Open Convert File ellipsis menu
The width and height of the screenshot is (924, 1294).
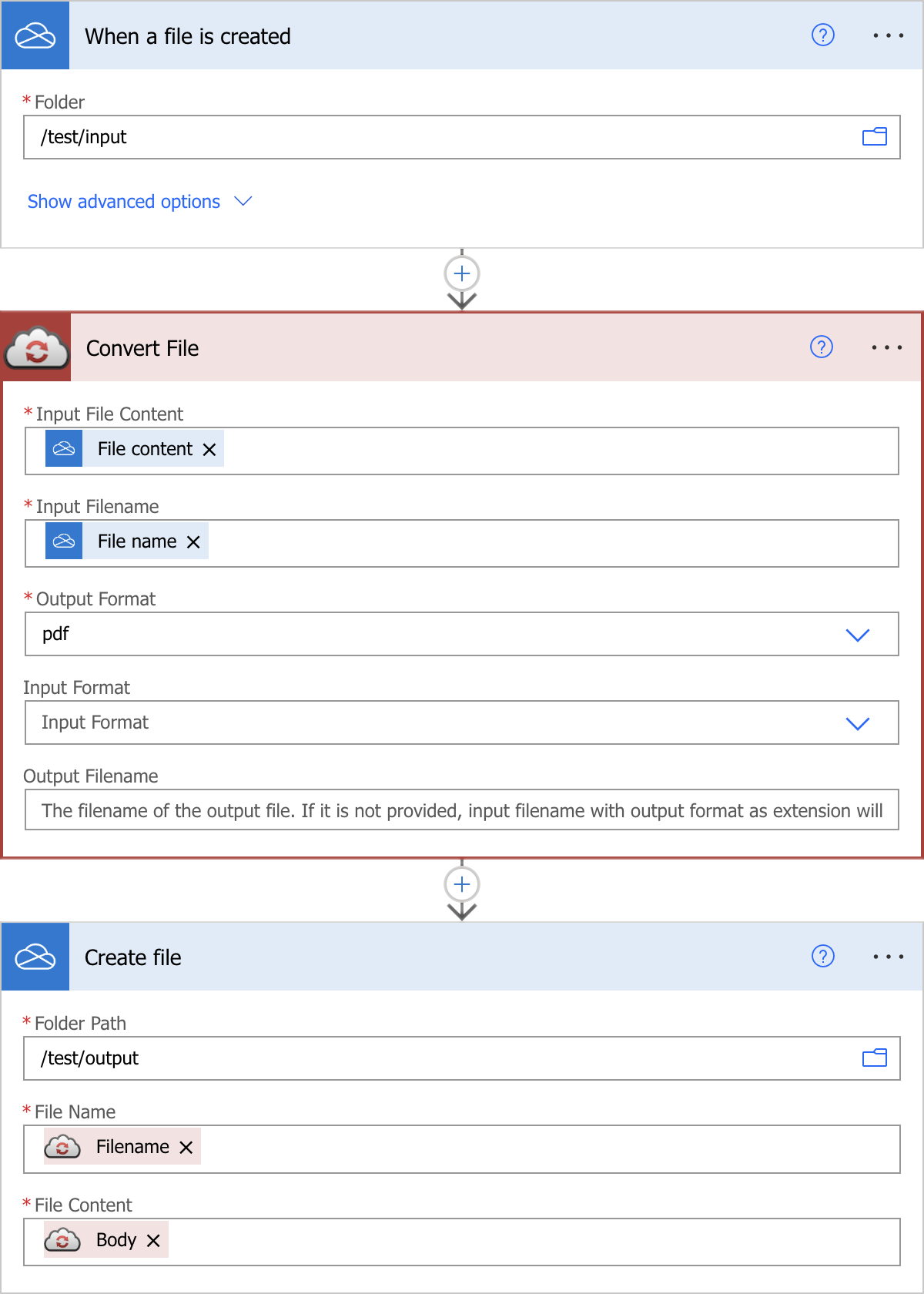[887, 347]
